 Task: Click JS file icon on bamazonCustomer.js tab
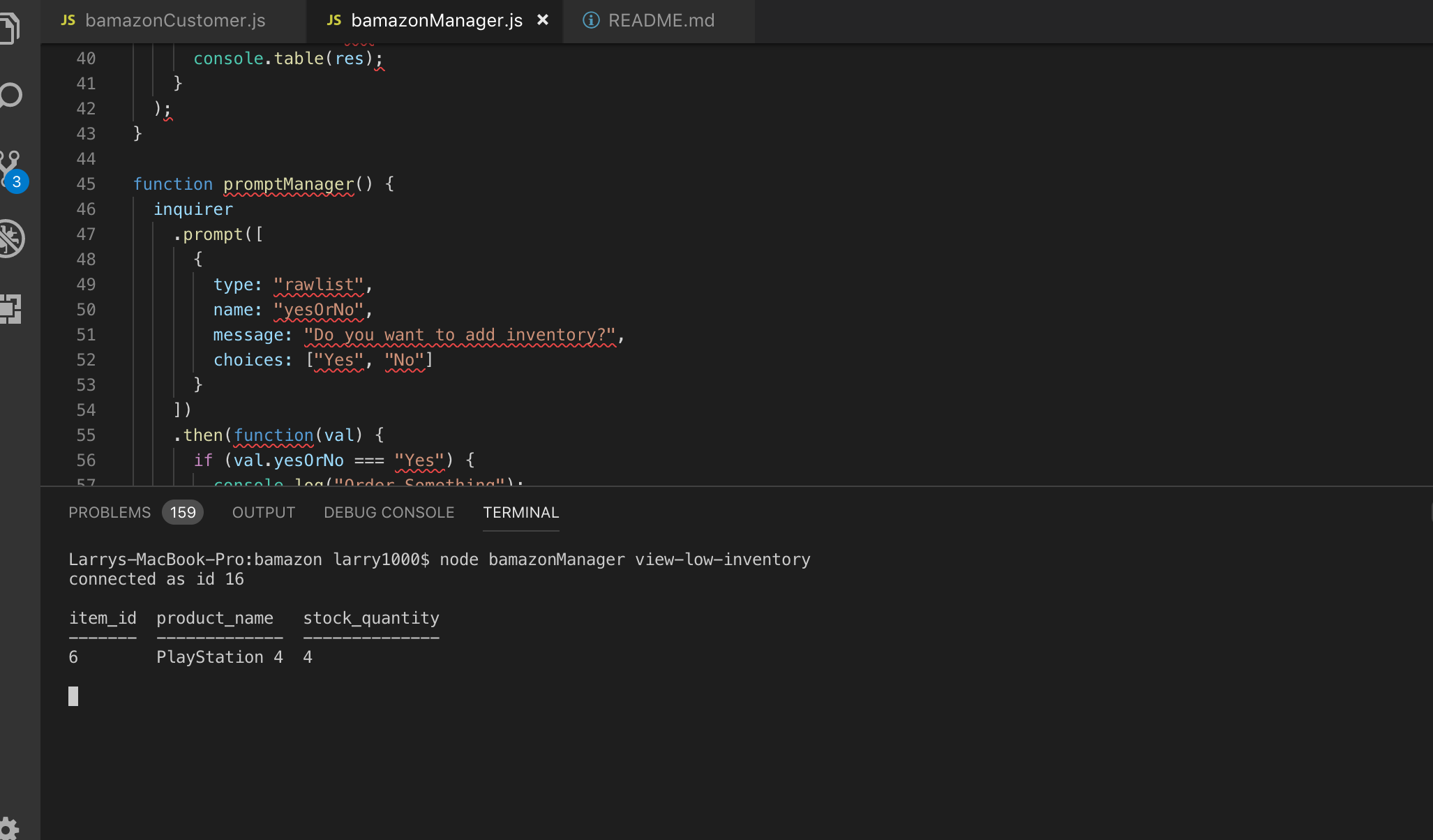[x=68, y=20]
